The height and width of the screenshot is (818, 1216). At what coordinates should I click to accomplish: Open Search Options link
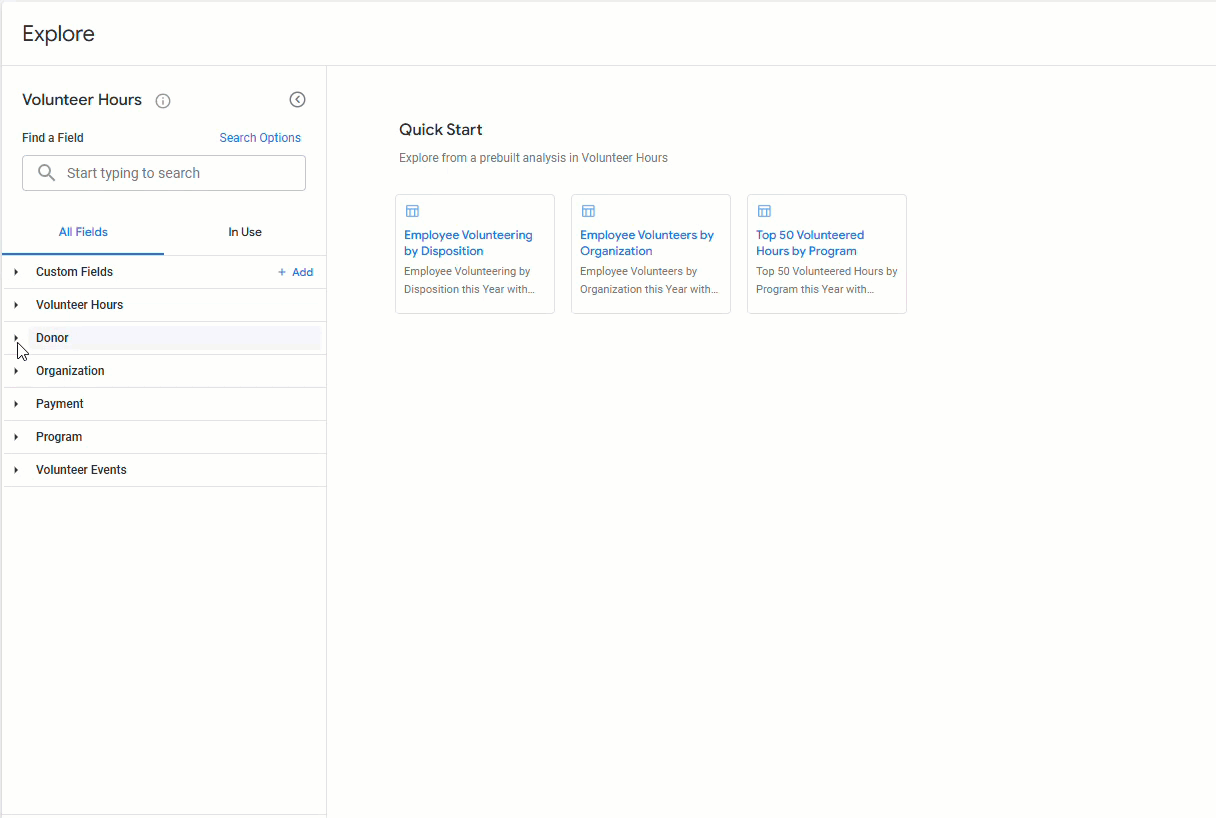click(x=260, y=138)
